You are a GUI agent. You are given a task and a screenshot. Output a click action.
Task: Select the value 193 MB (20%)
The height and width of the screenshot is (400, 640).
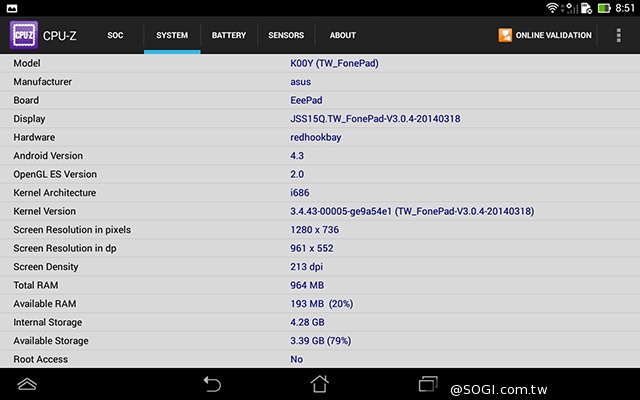(x=322, y=304)
